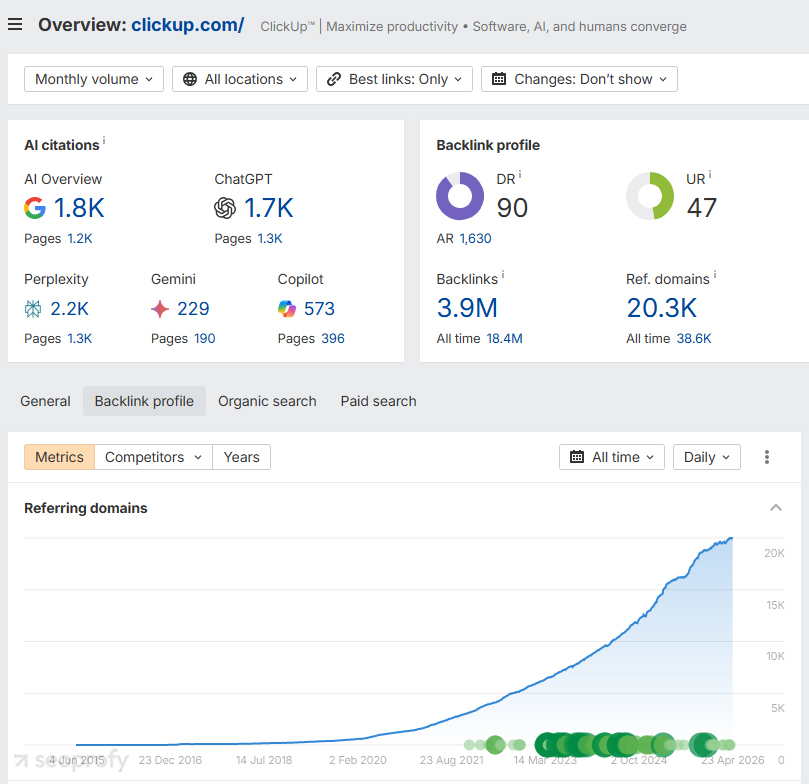Screen dimensions: 809x784
Task: Click the AR 1,630 rank link
Action: pos(475,239)
